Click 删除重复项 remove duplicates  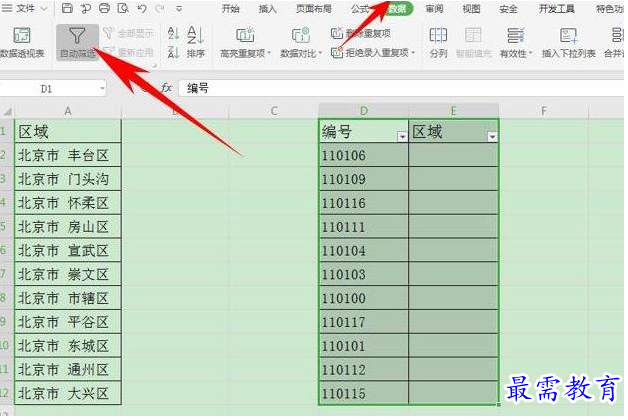360,34
